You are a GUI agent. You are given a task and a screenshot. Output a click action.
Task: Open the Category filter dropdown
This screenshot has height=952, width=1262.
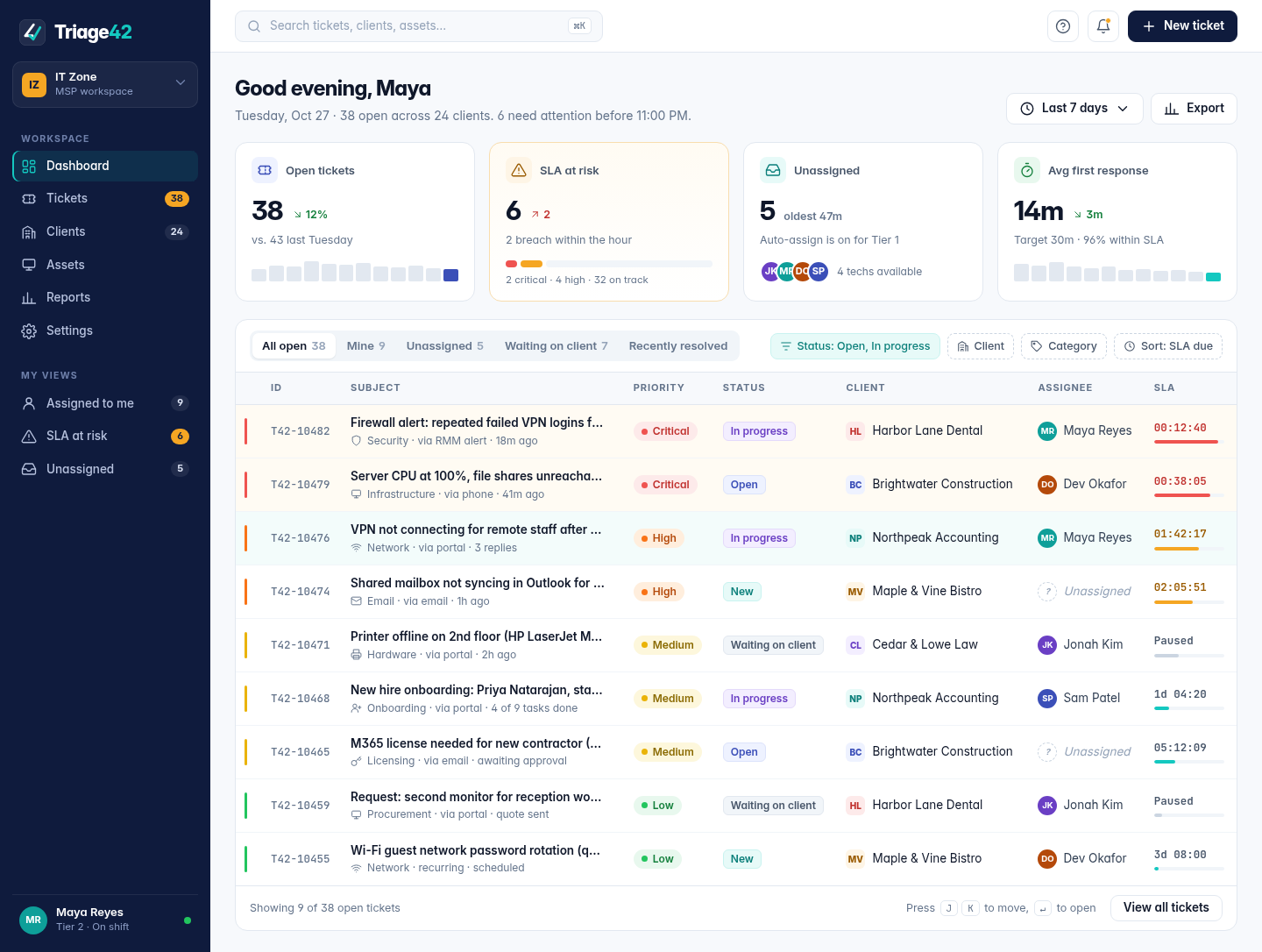click(x=1064, y=346)
